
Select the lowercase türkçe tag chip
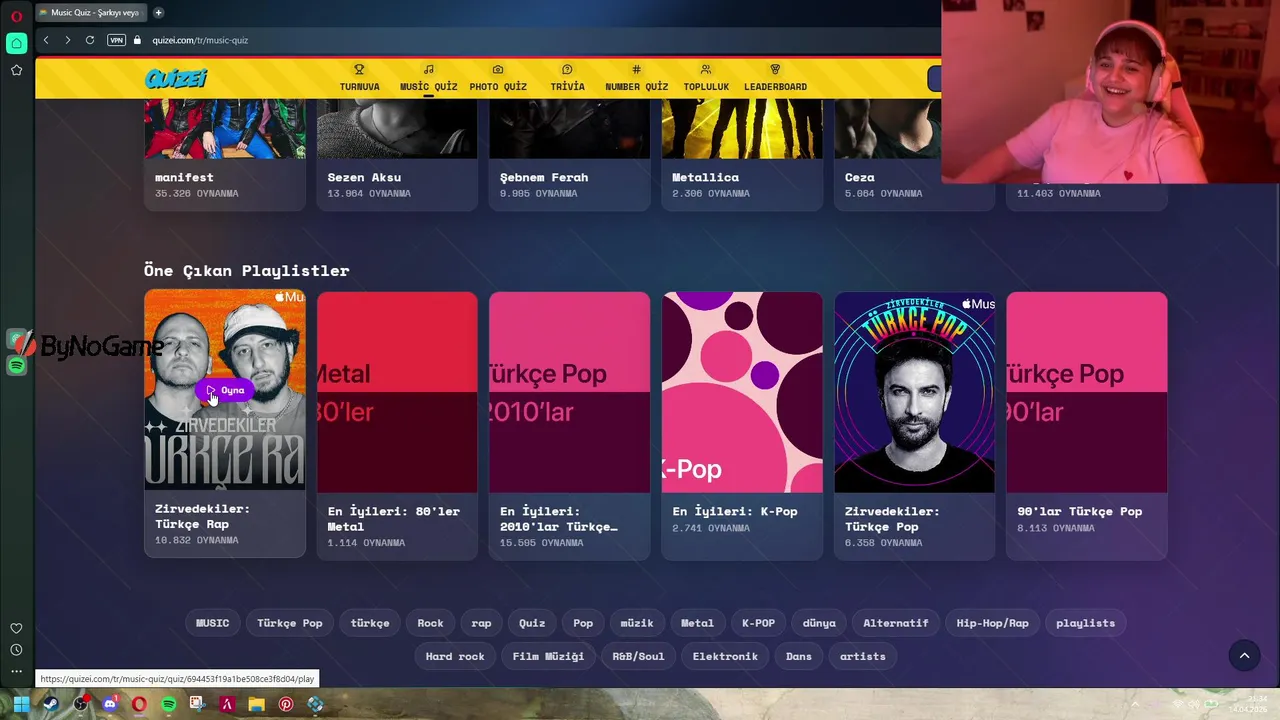pyautogui.click(x=370, y=623)
